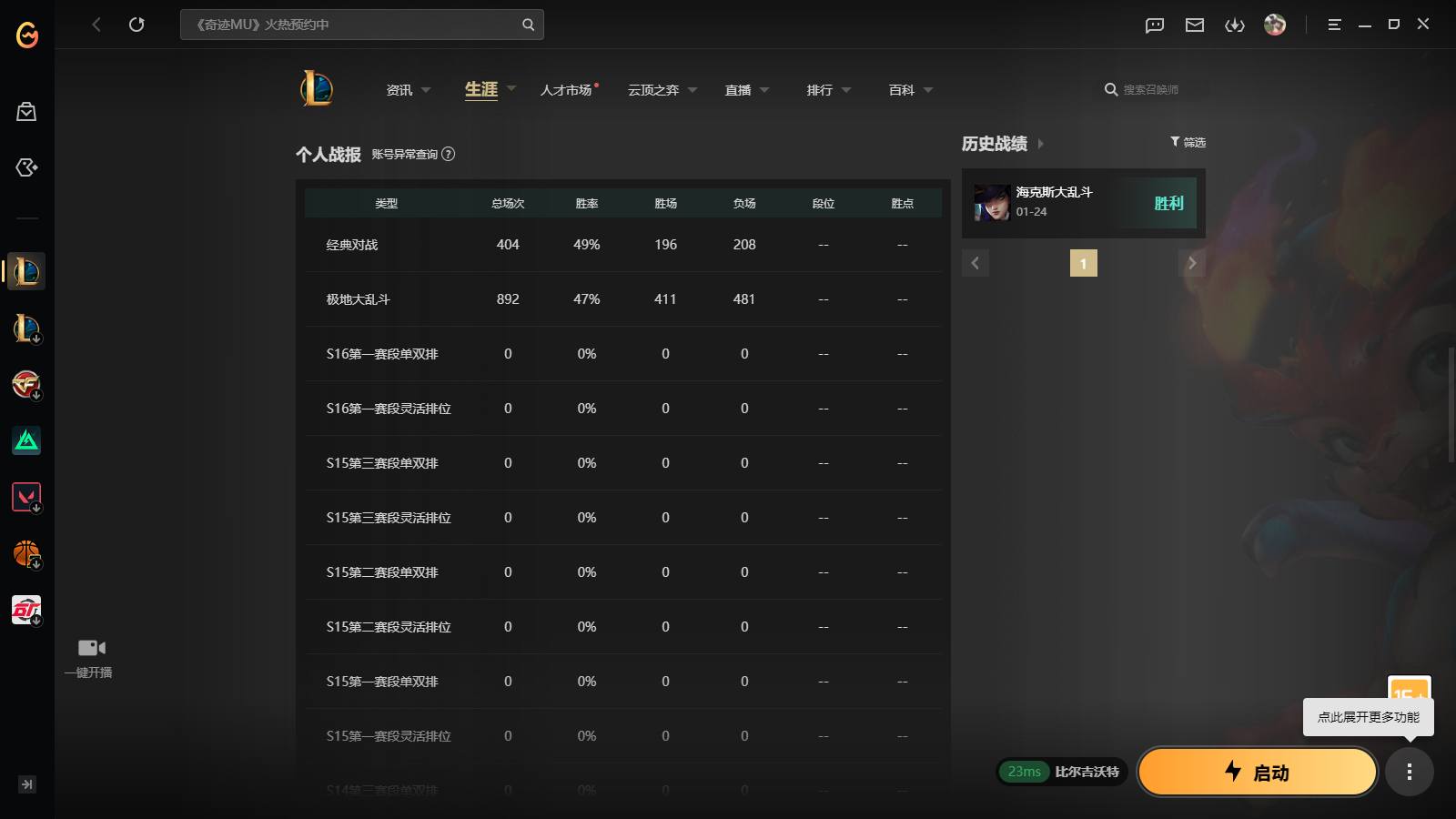Screen dimensions: 1456x819
Task: Open the 筛选 filter for match history
Action: [1188, 142]
